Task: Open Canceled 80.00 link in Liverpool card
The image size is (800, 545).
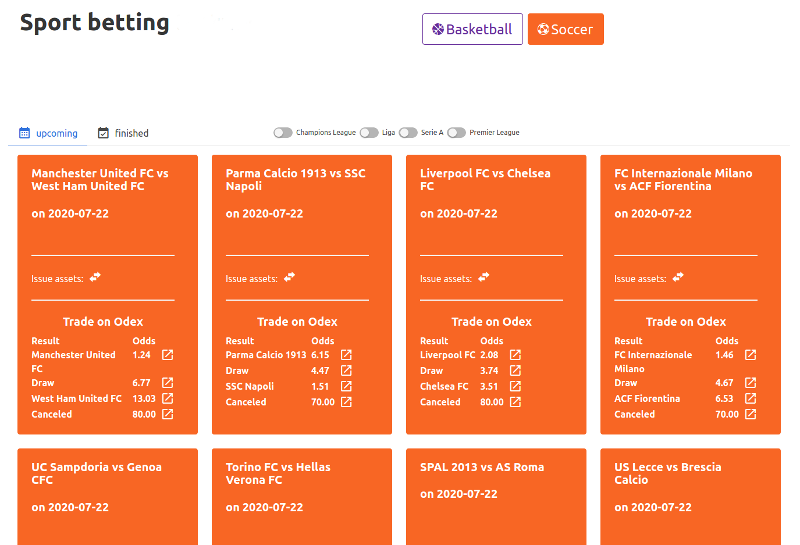Action: pos(515,402)
